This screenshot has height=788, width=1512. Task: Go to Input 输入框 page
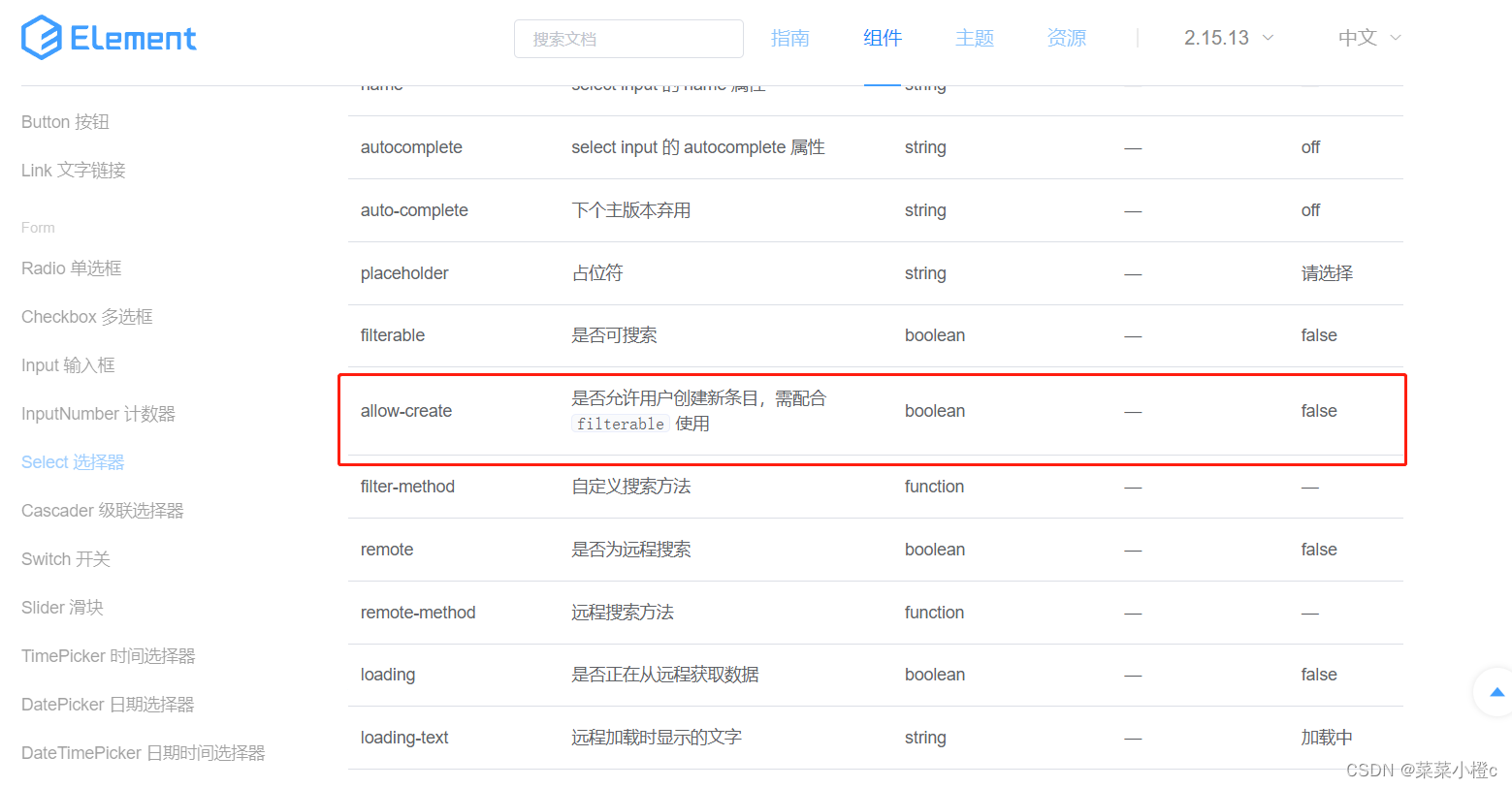pyautogui.click(x=68, y=364)
